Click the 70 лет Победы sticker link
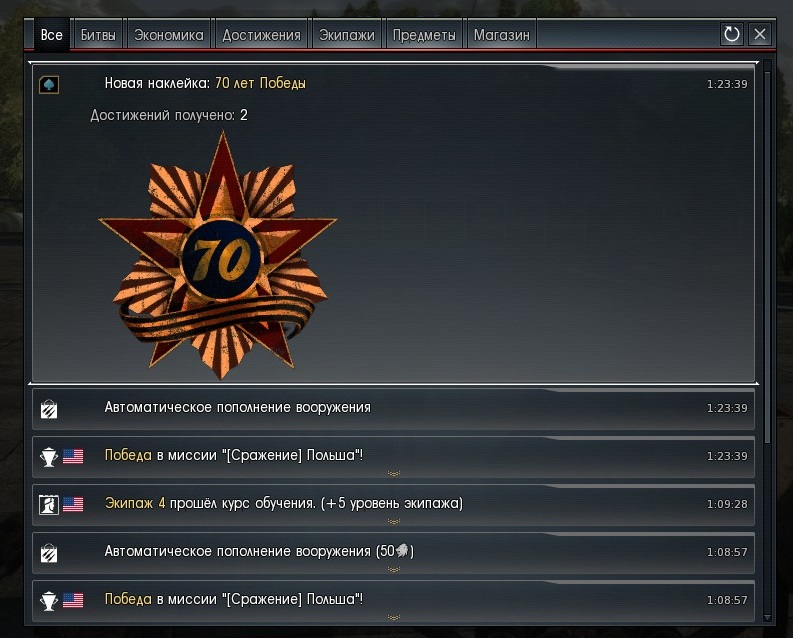 [x=260, y=83]
